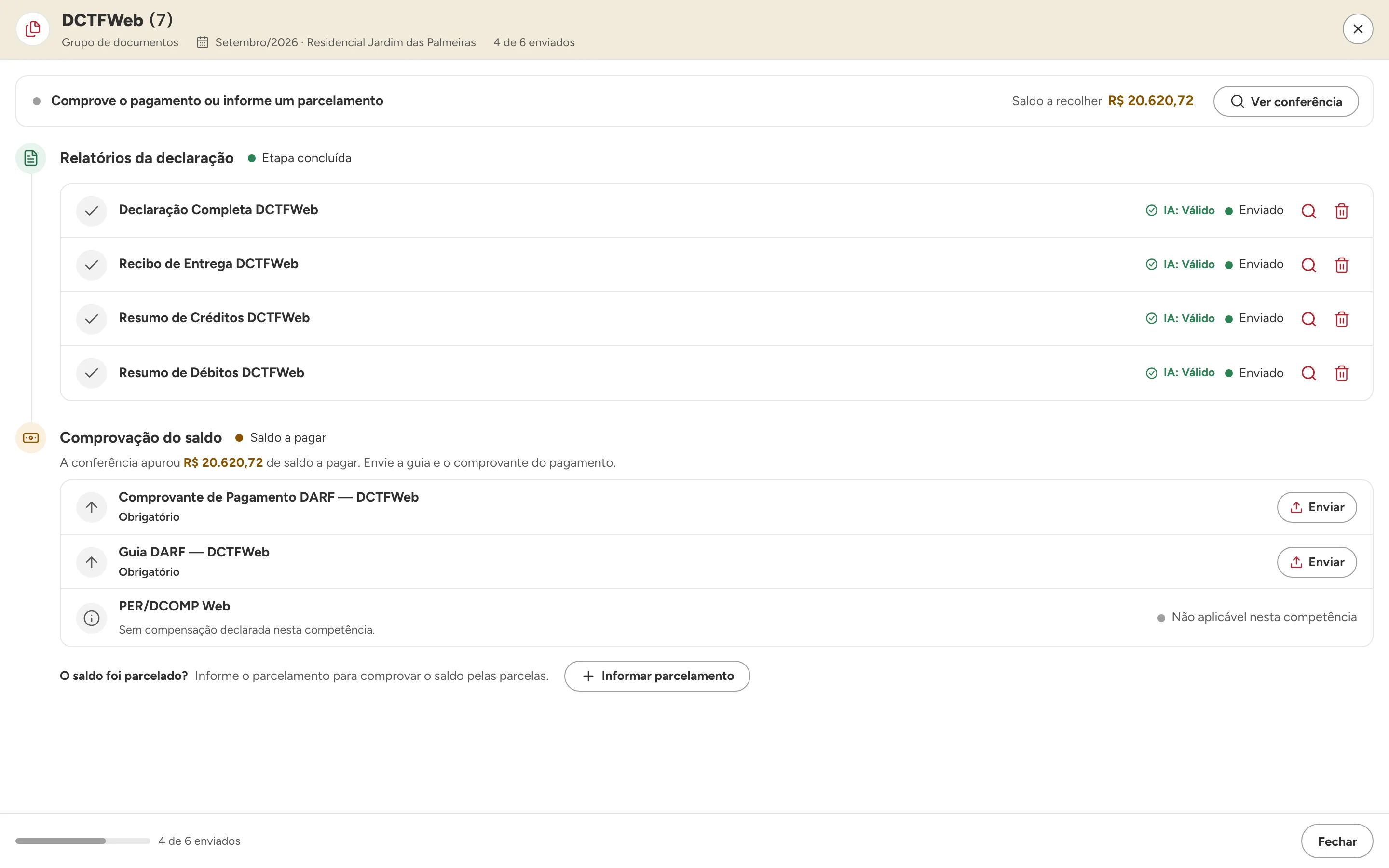The width and height of the screenshot is (1389, 868).
Task: Click Saldo a recolher R$ 20.620,72 value
Action: tap(1150, 100)
